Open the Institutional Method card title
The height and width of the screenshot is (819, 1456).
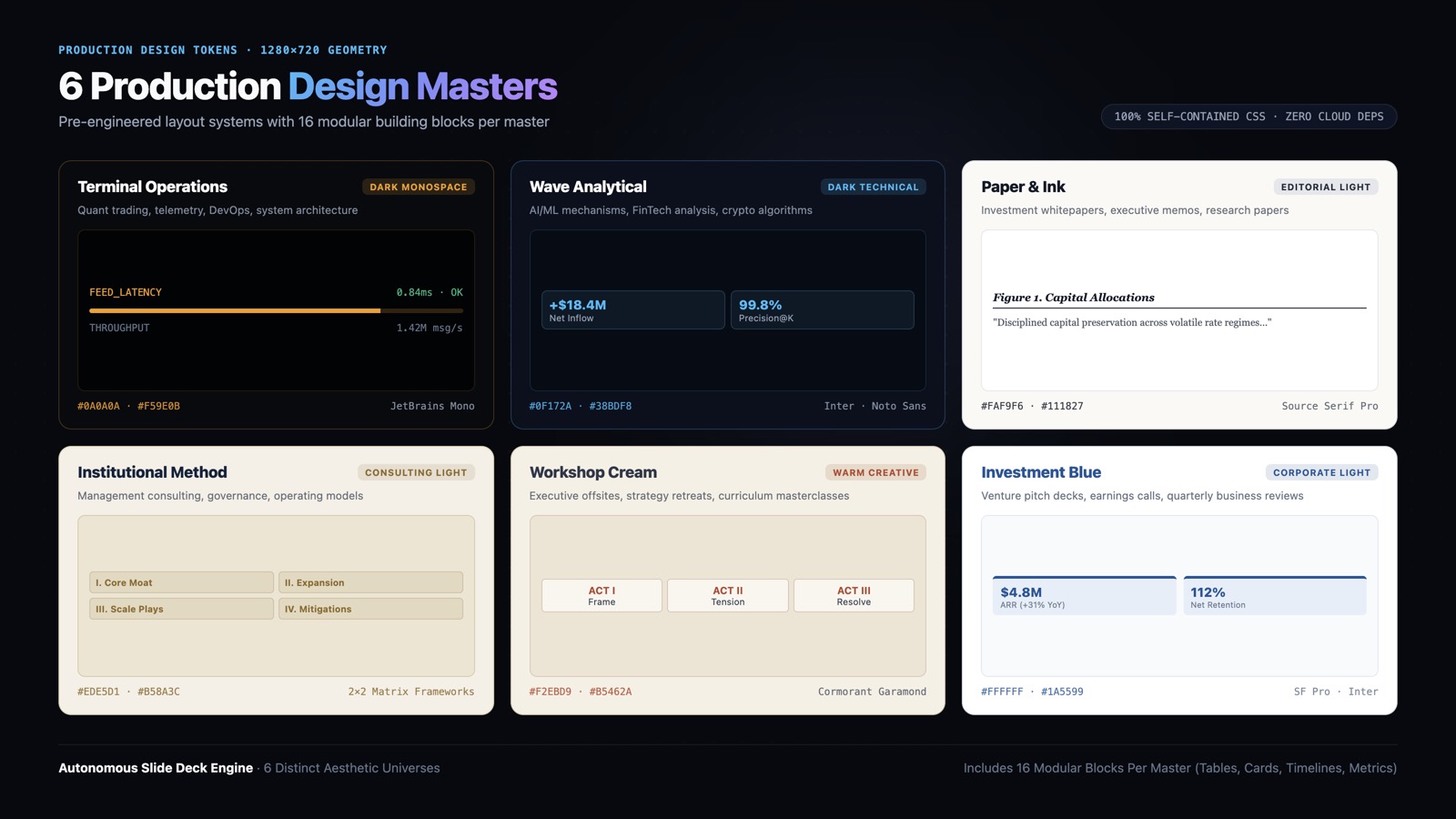152,472
